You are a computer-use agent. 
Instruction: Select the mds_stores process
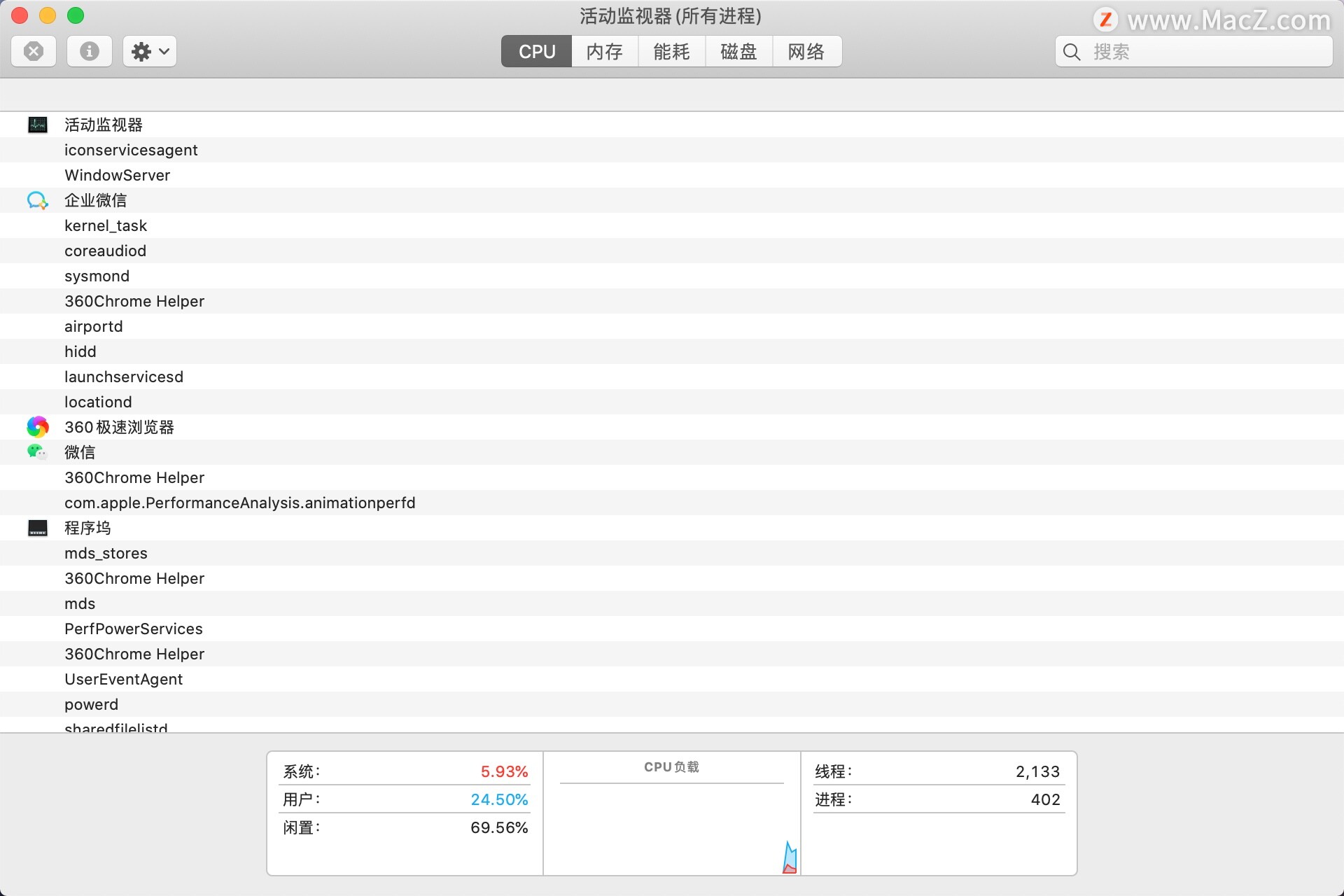[x=672, y=553]
